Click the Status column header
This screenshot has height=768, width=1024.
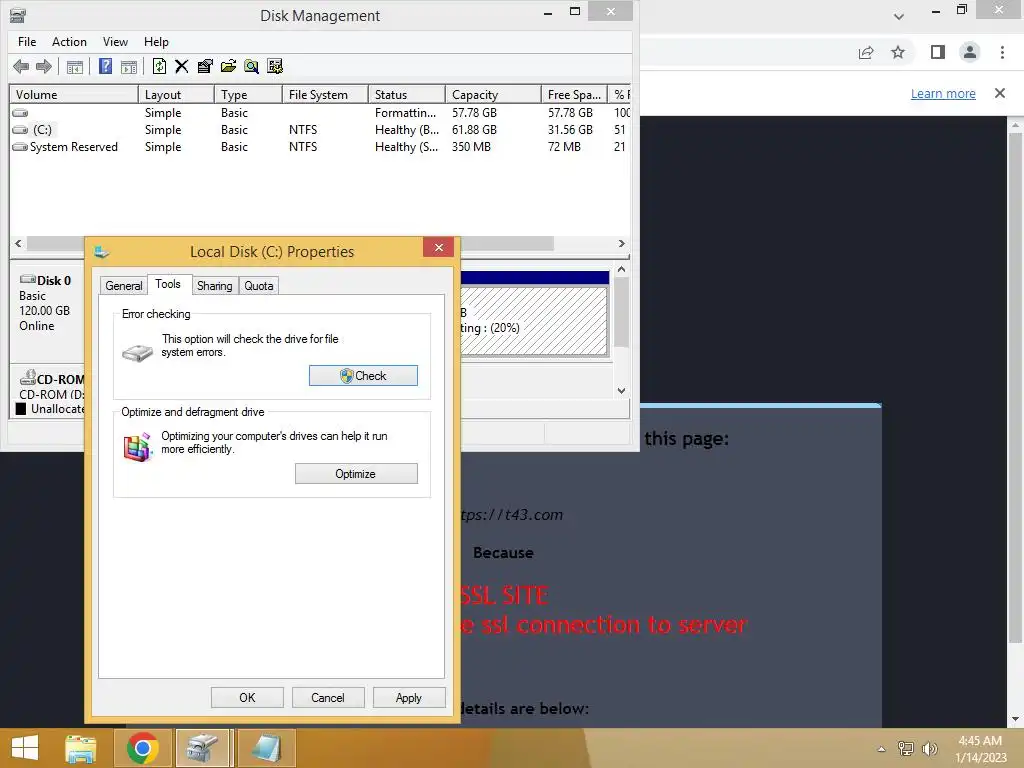407,95
